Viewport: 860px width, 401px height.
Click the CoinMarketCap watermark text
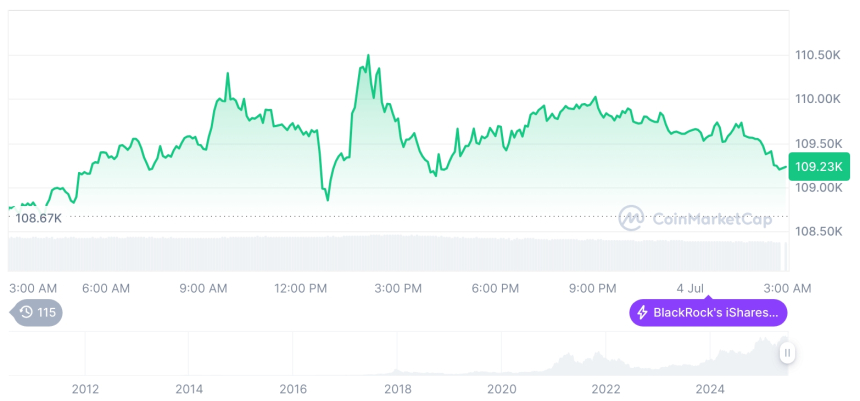pos(712,218)
